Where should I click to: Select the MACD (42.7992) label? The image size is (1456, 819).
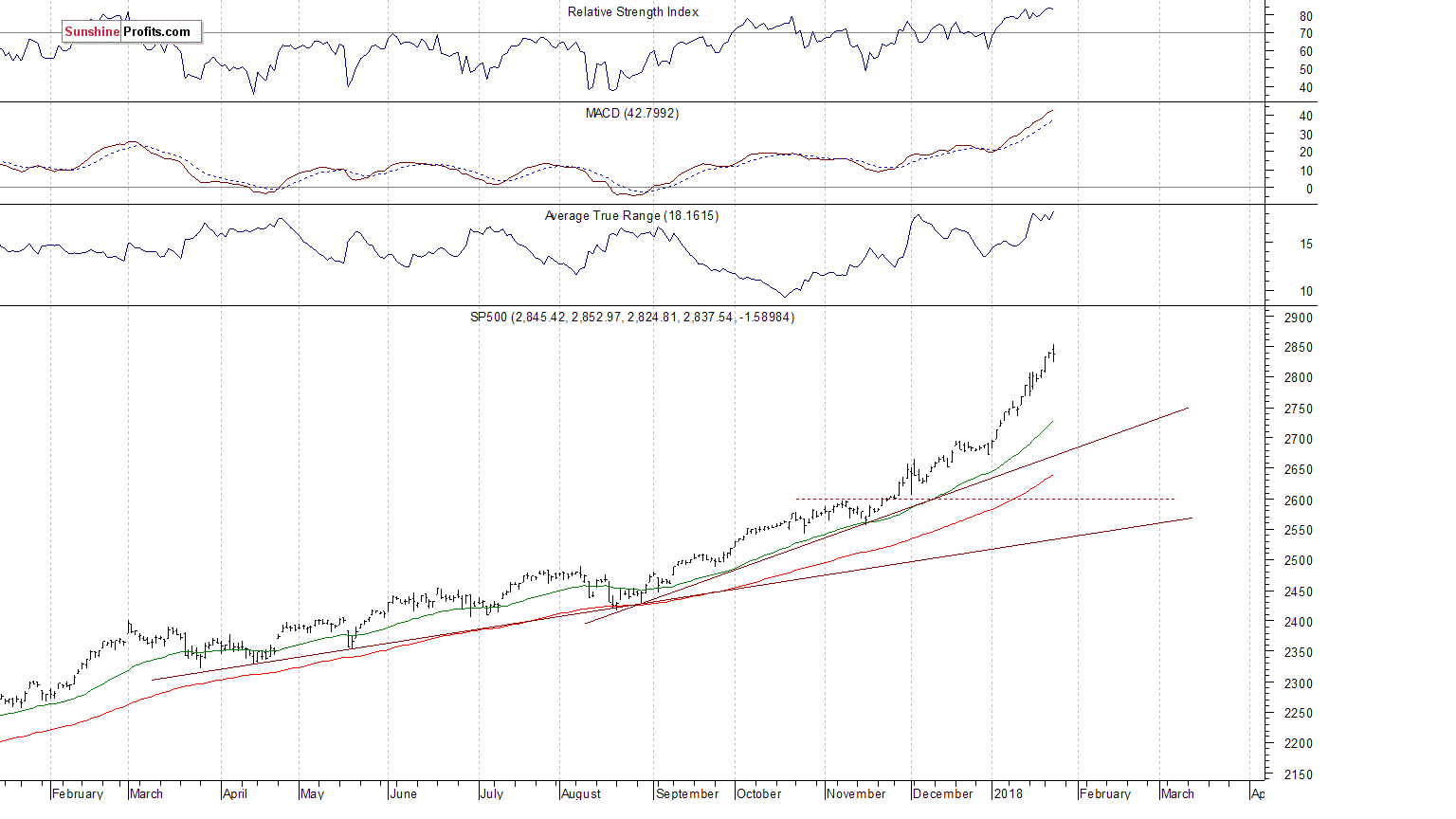tap(631, 114)
